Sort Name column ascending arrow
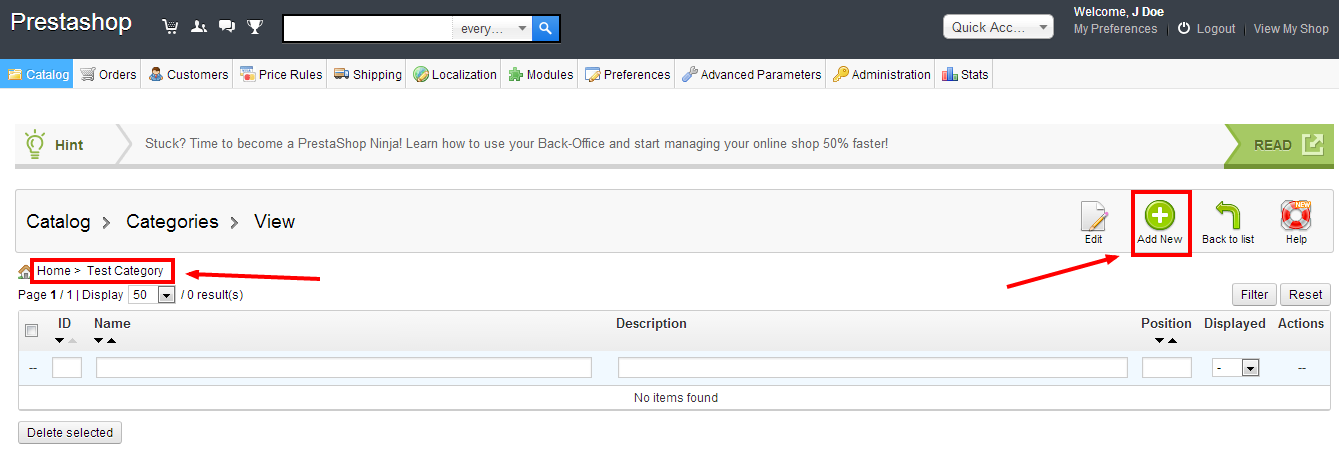The width and height of the screenshot is (1339, 452). pos(111,341)
